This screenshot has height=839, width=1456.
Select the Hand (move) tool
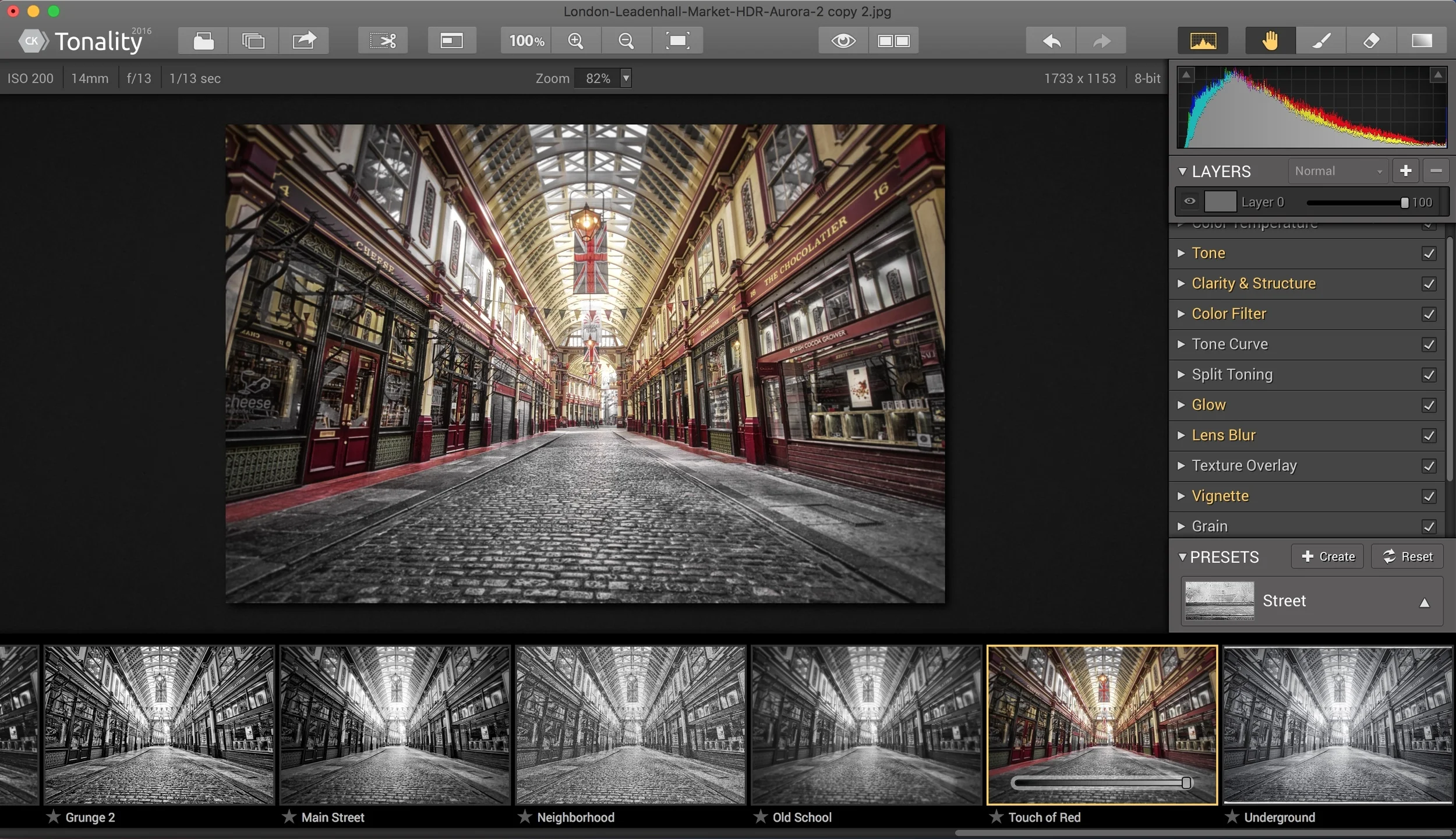tap(1271, 41)
